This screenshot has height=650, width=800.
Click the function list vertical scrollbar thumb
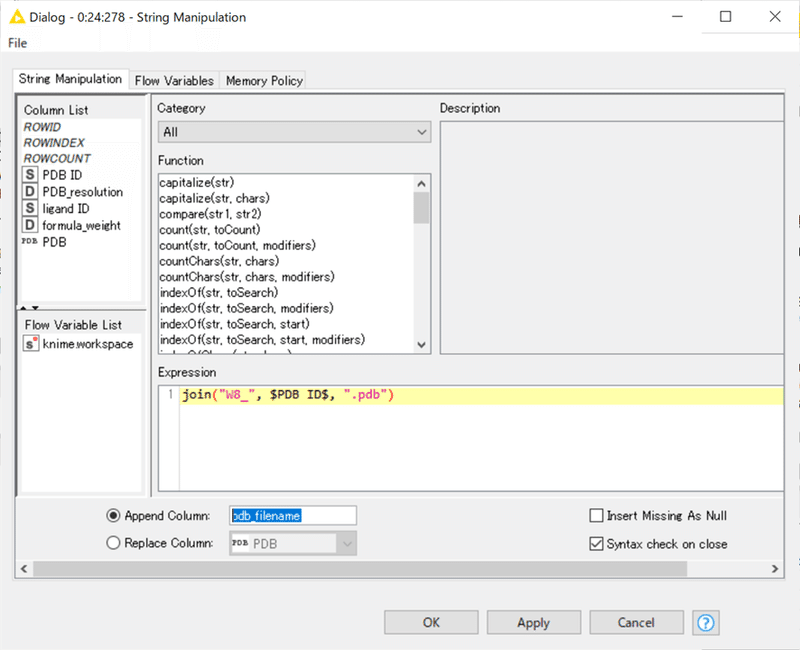pyautogui.click(x=421, y=208)
